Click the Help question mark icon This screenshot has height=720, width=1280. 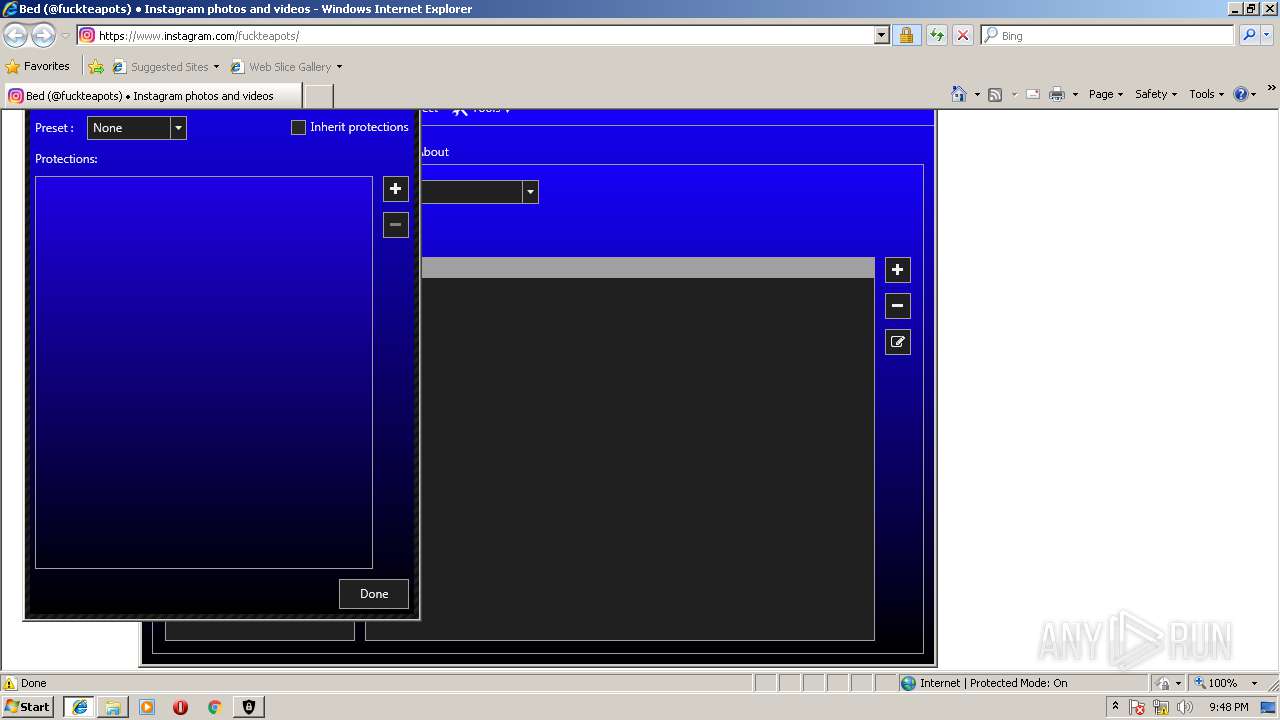click(1241, 94)
